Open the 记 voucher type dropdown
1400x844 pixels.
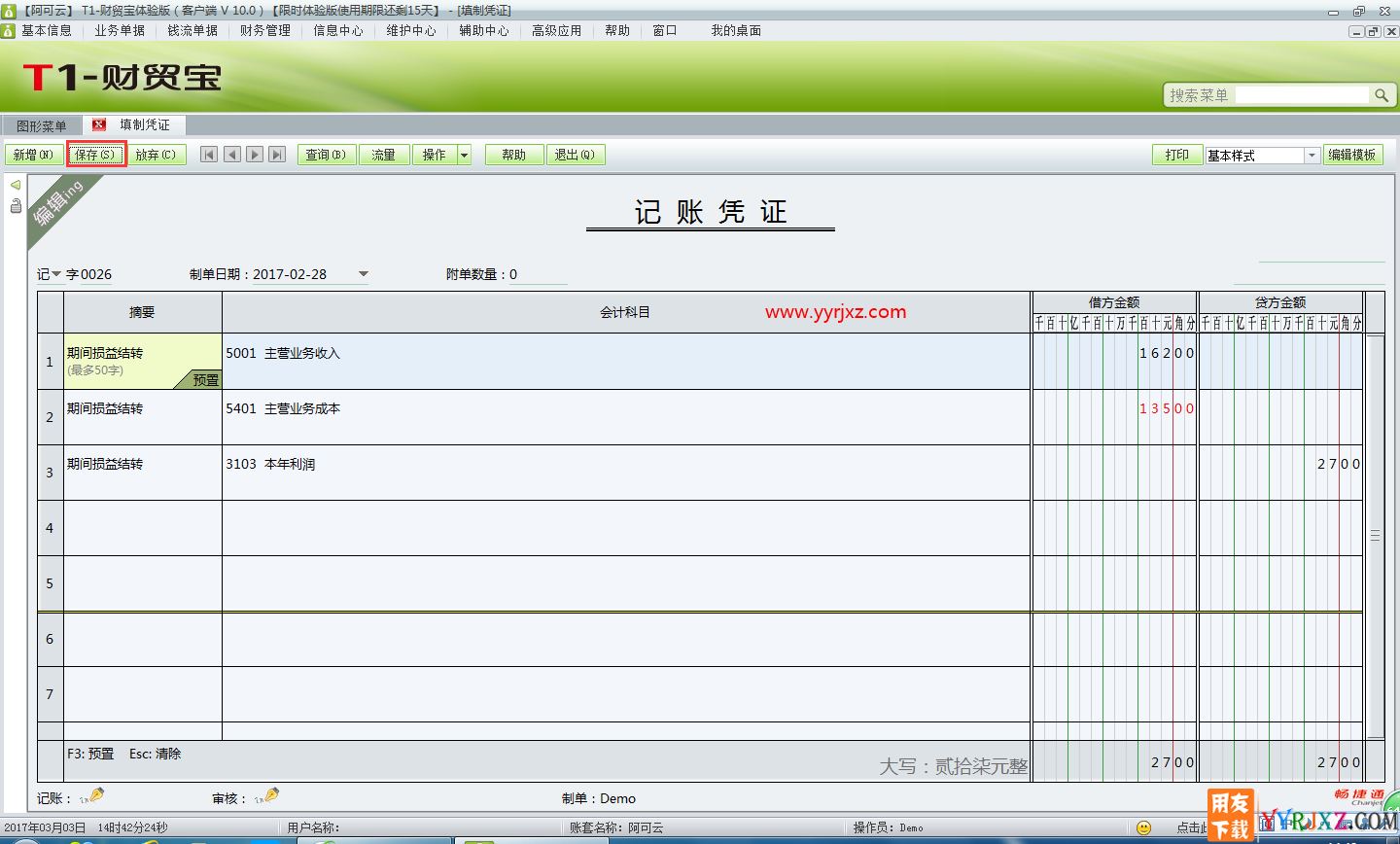pos(56,274)
